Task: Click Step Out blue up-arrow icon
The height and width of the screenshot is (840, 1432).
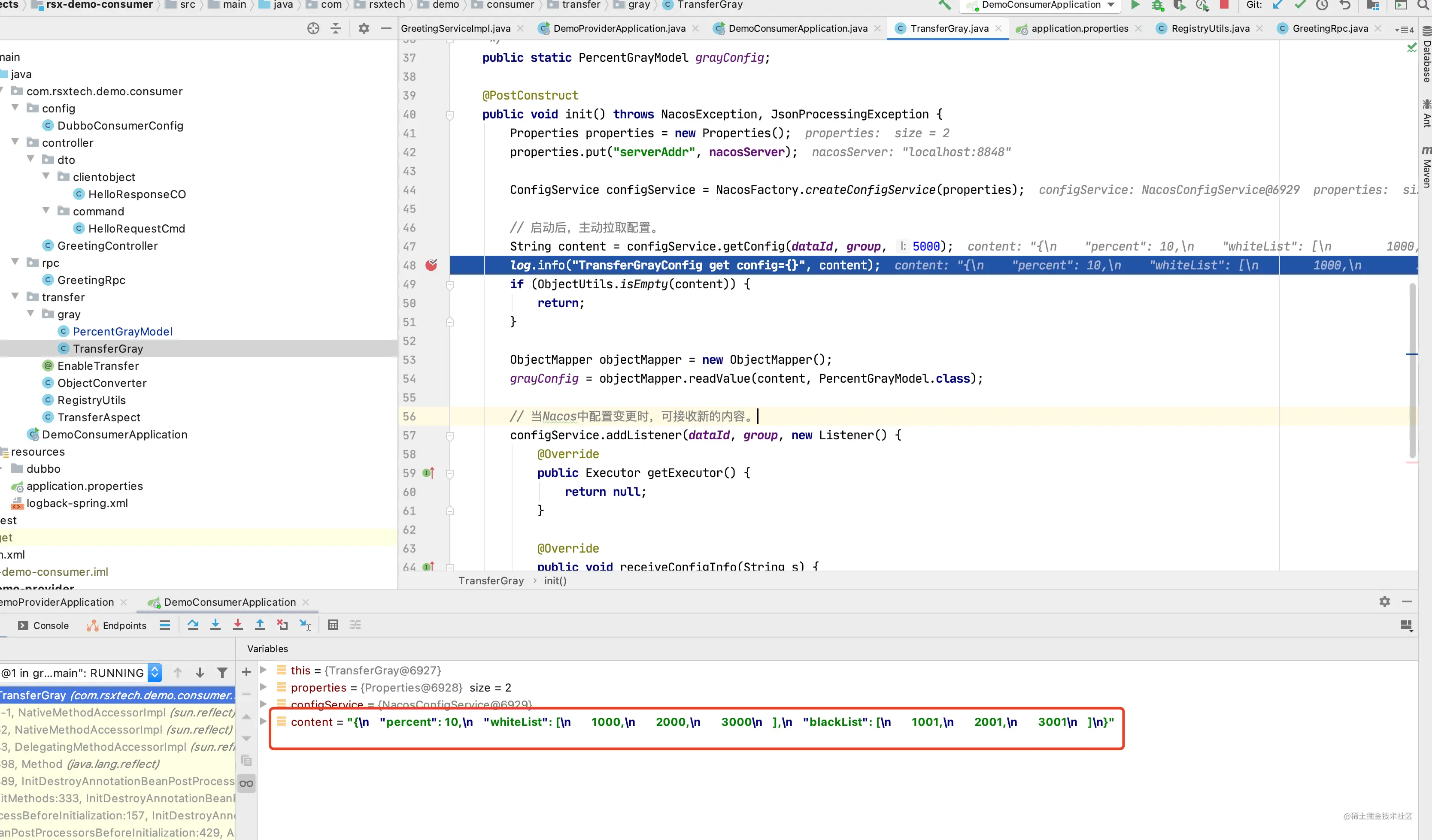Action: 260,625
